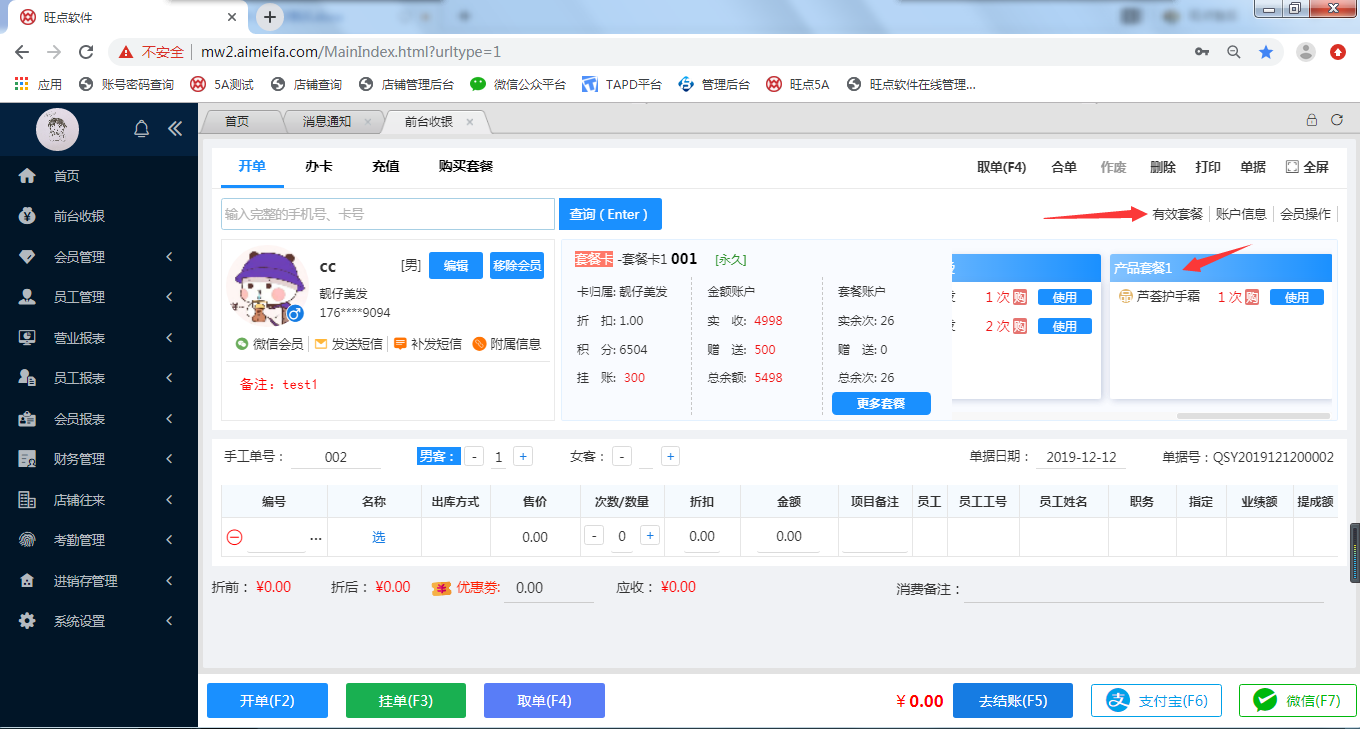Screen dimensions: 1360x729
Task: Select the 购买套餐 tab
Action: point(466,167)
